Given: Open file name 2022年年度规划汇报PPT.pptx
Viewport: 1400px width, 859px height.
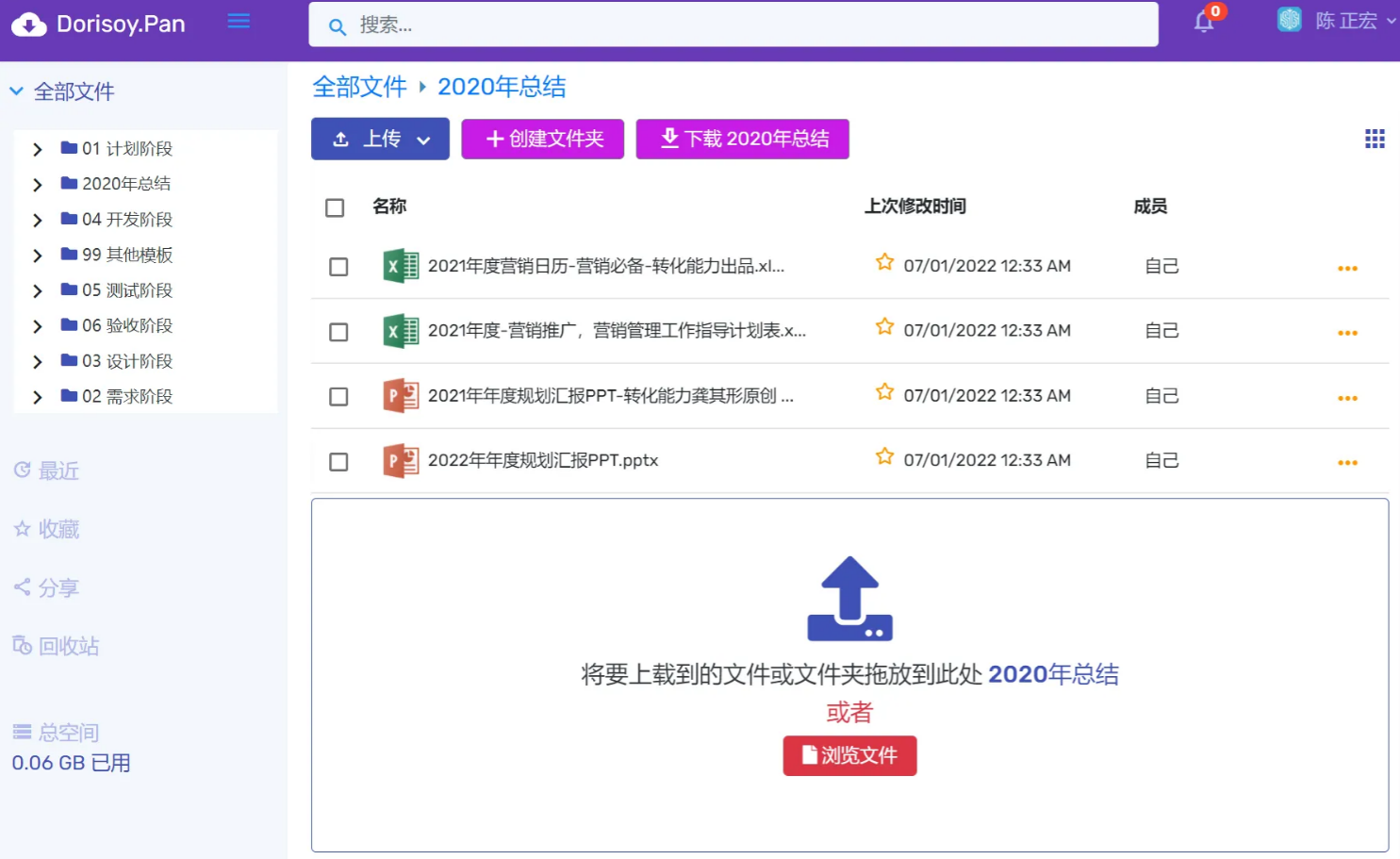Looking at the screenshot, I should [x=543, y=460].
